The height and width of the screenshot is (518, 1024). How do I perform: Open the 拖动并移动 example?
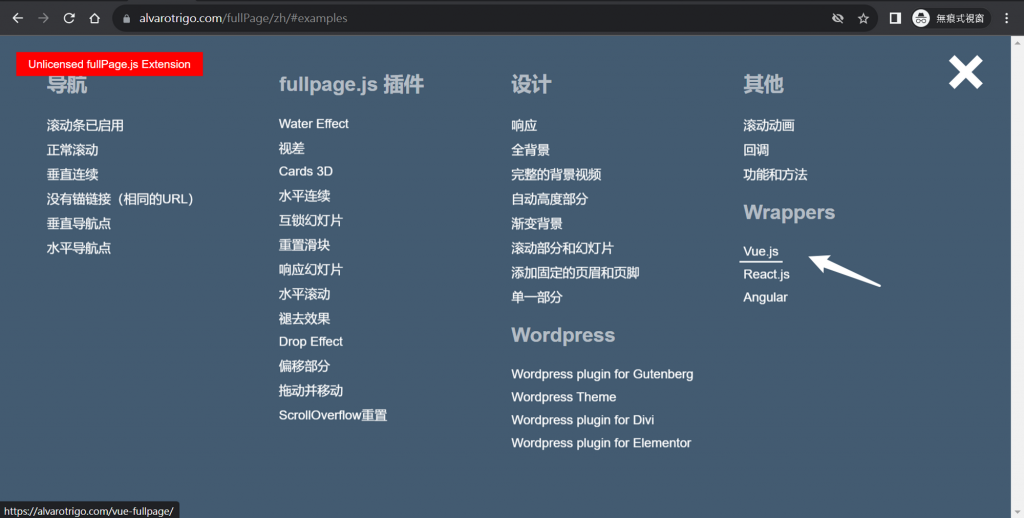(x=311, y=391)
